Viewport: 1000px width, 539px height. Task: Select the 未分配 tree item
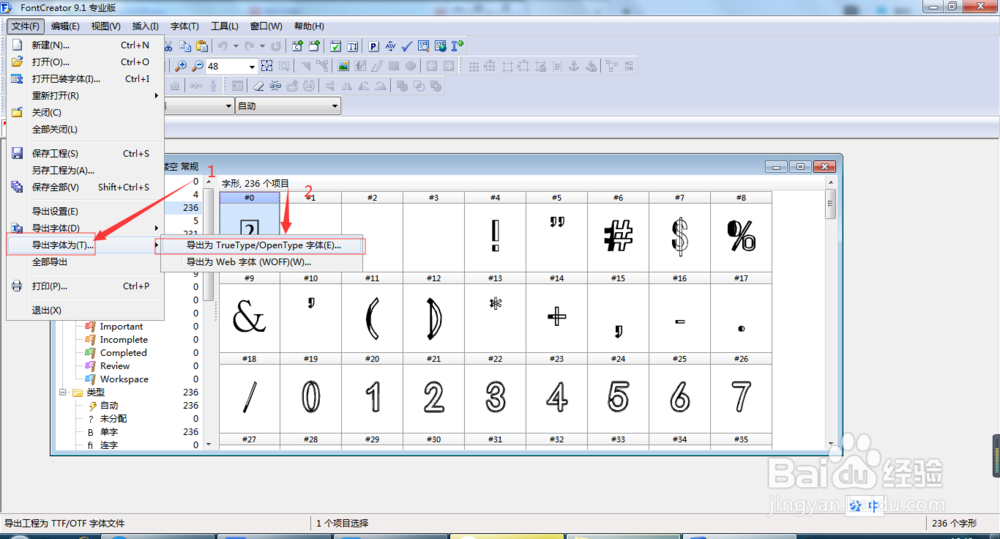(x=114, y=418)
